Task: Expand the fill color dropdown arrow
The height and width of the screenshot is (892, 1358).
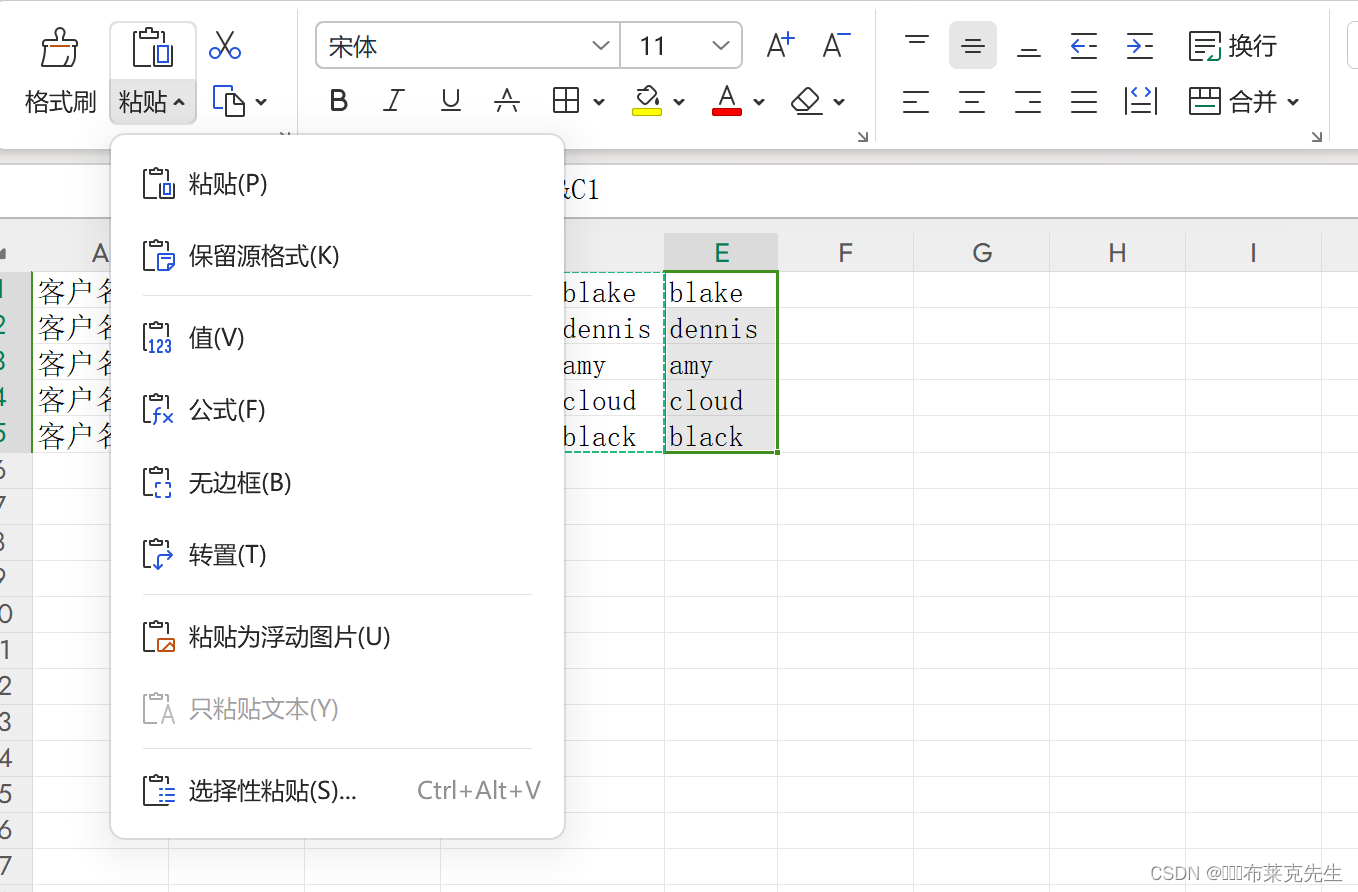Action: coord(679,102)
